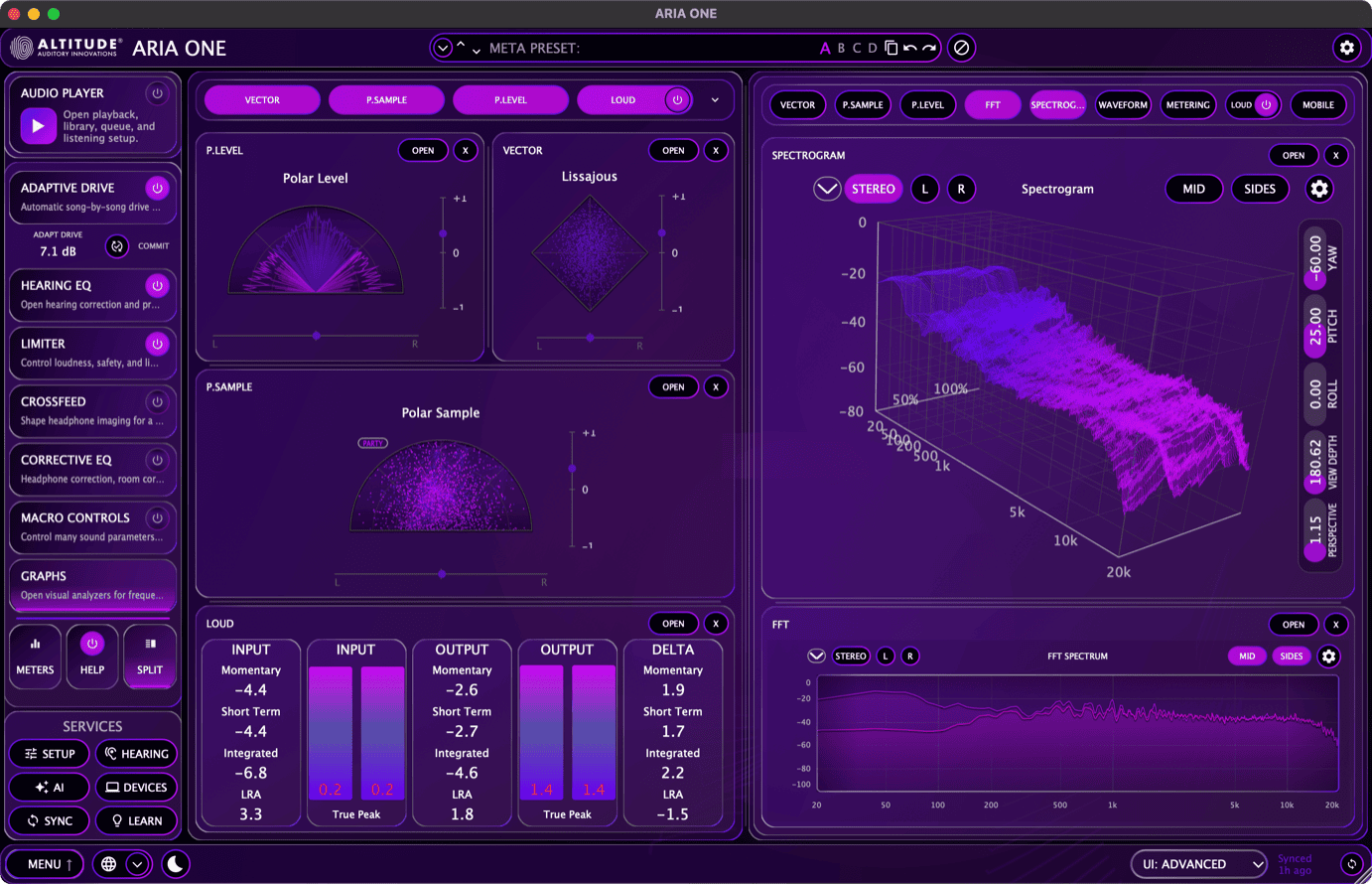Go to previous preset with up chevron
The image size is (1372, 884).
click(x=461, y=46)
